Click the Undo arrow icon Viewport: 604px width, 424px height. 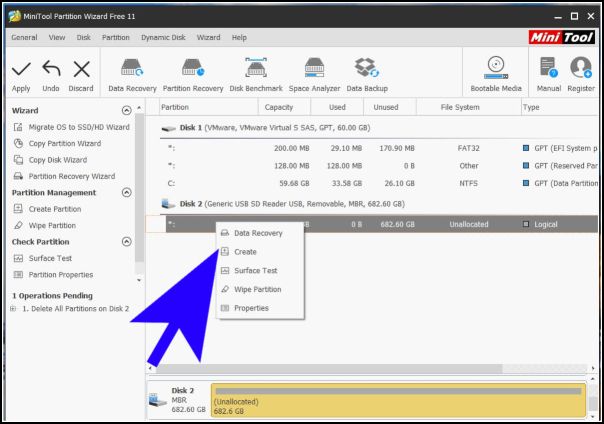pyautogui.click(x=50, y=69)
